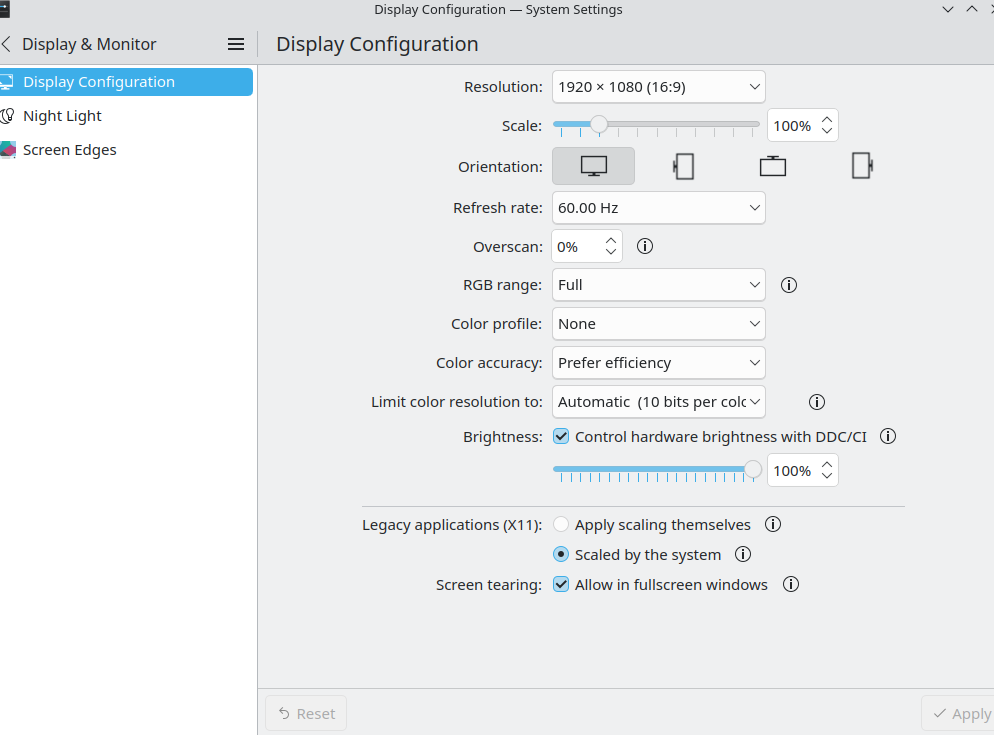Screen dimensions: 994x735
Task: Open the Resolution dropdown
Action: click(x=659, y=87)
